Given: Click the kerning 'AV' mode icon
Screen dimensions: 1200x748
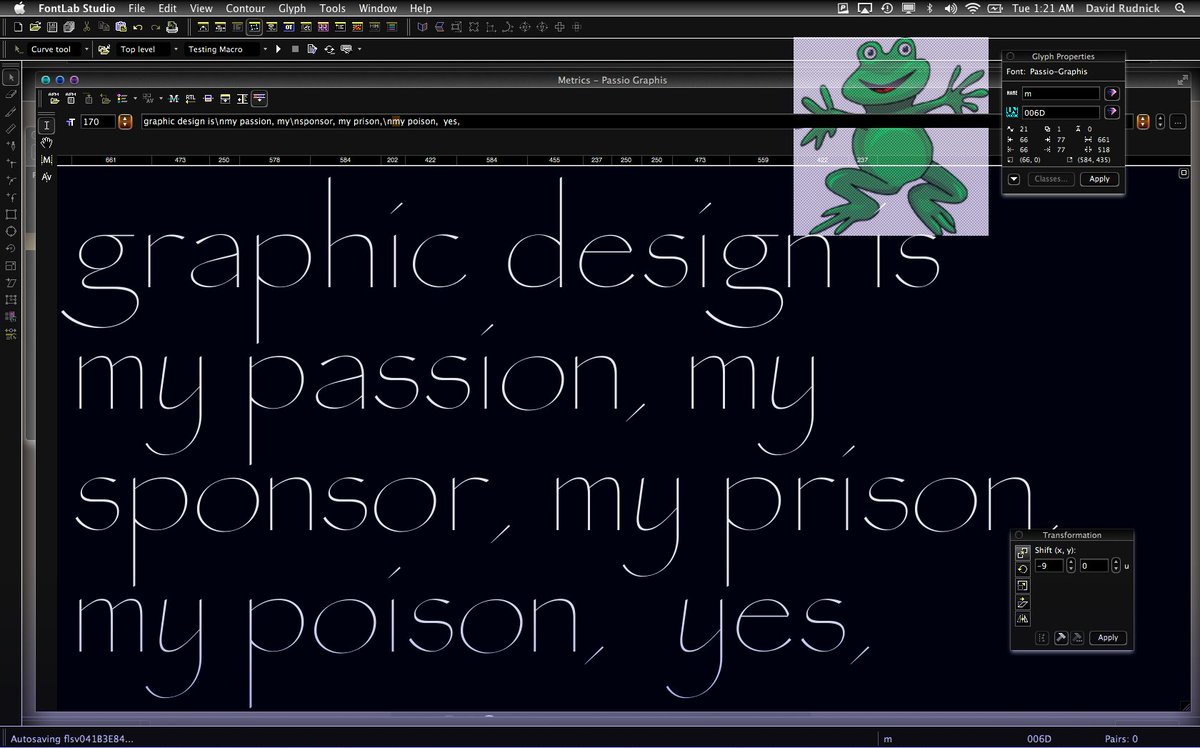Looking at the screenshot, I should pos(47,177).
